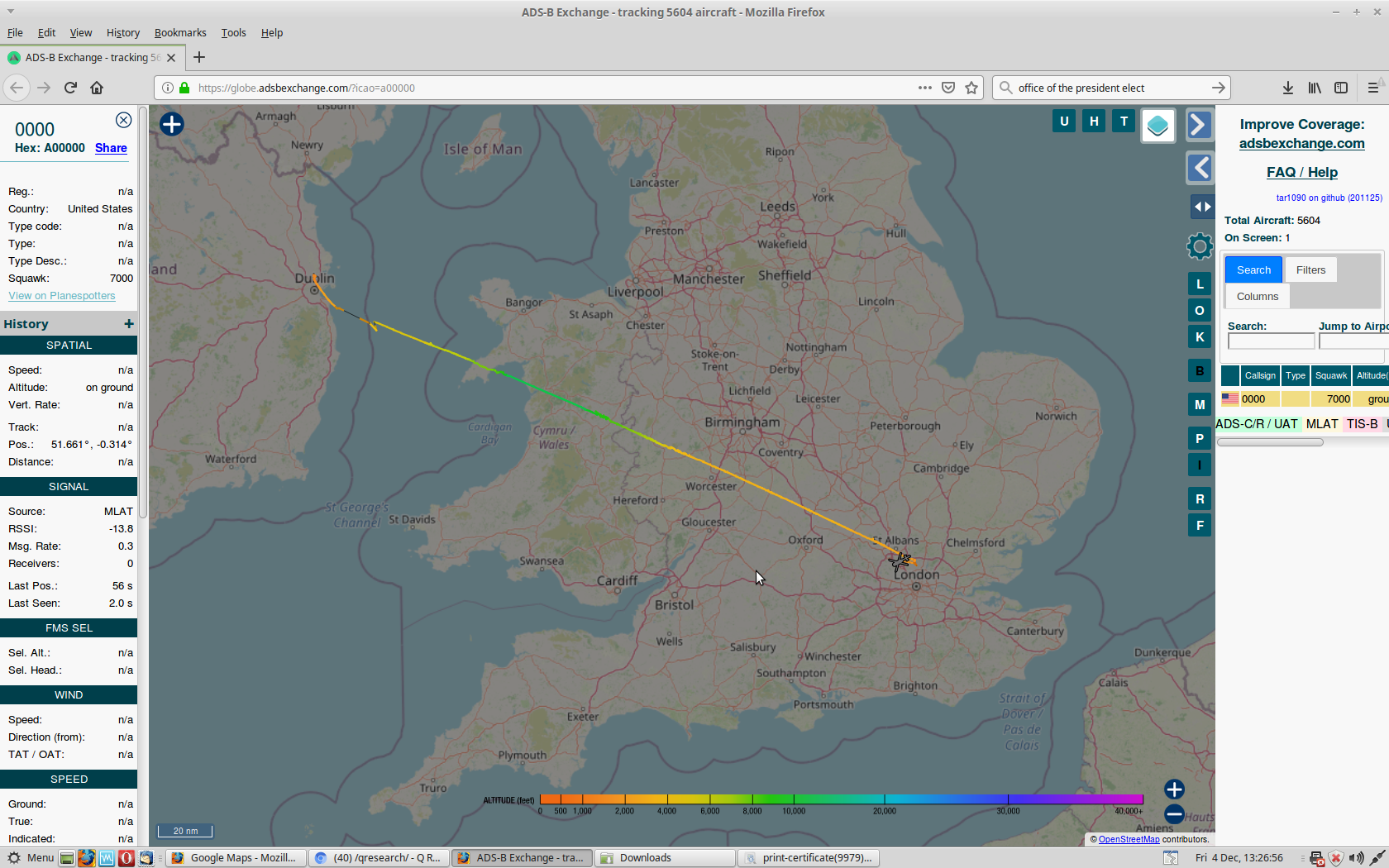Open the Bookmarks menu

(180, 32)
